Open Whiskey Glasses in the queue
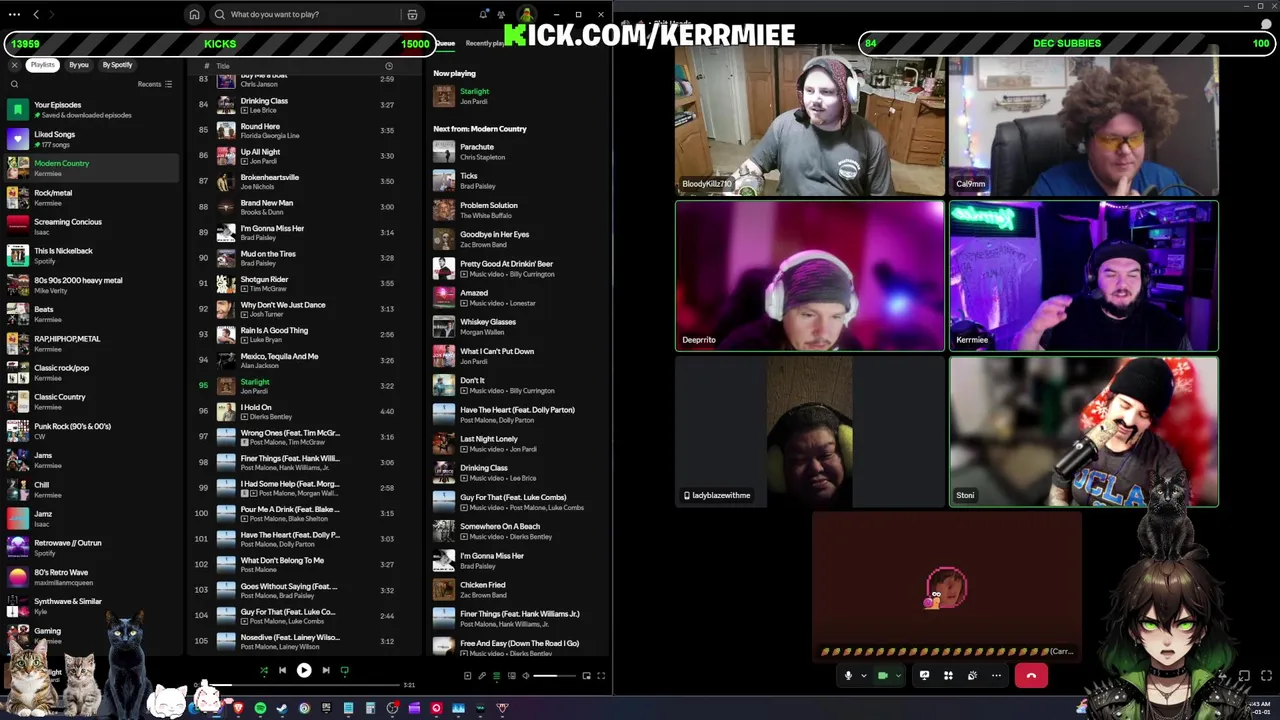Image resolution: width=1280 pixels, height=720 pixels. (x=515, y=326)
